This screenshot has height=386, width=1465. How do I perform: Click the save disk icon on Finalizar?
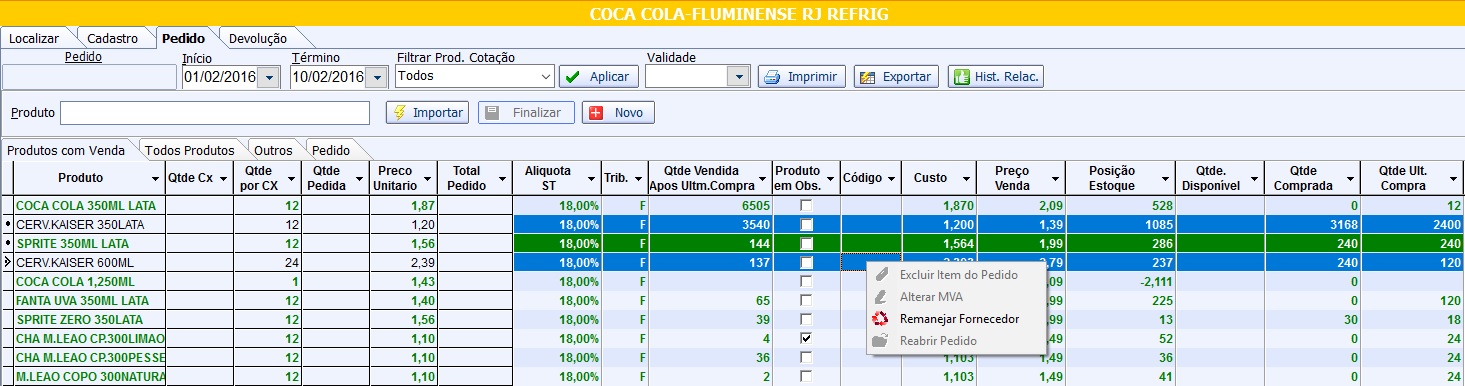pyautogui.click(x=492, y=113)
